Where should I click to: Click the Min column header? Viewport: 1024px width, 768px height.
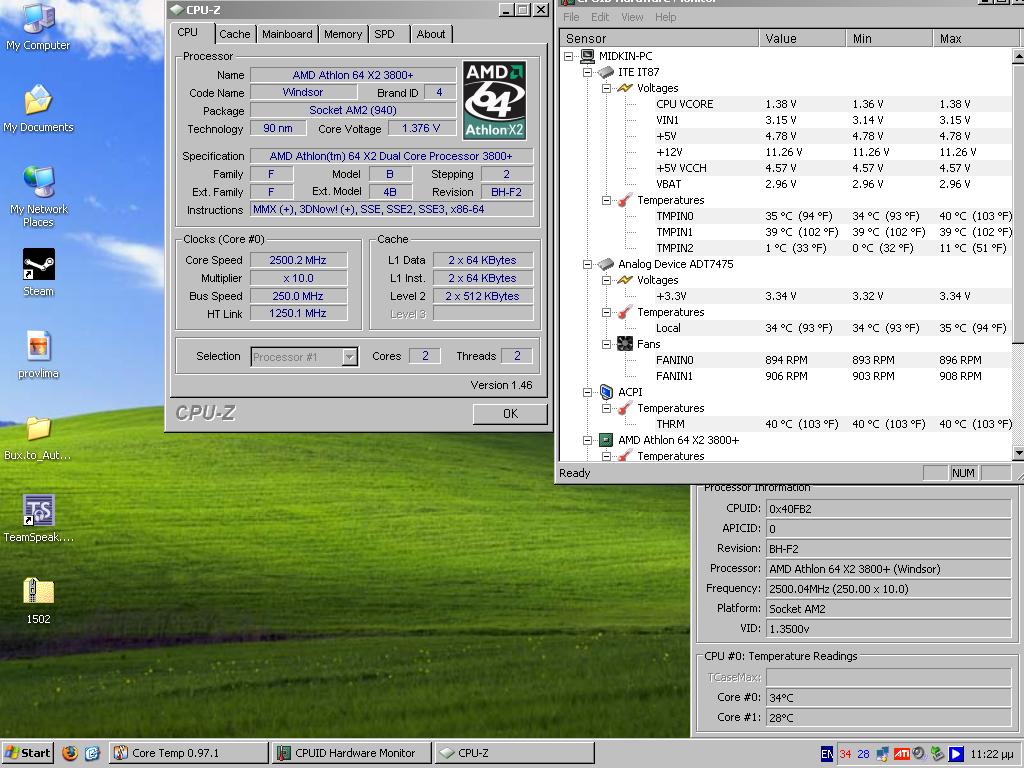pos(889,39)
